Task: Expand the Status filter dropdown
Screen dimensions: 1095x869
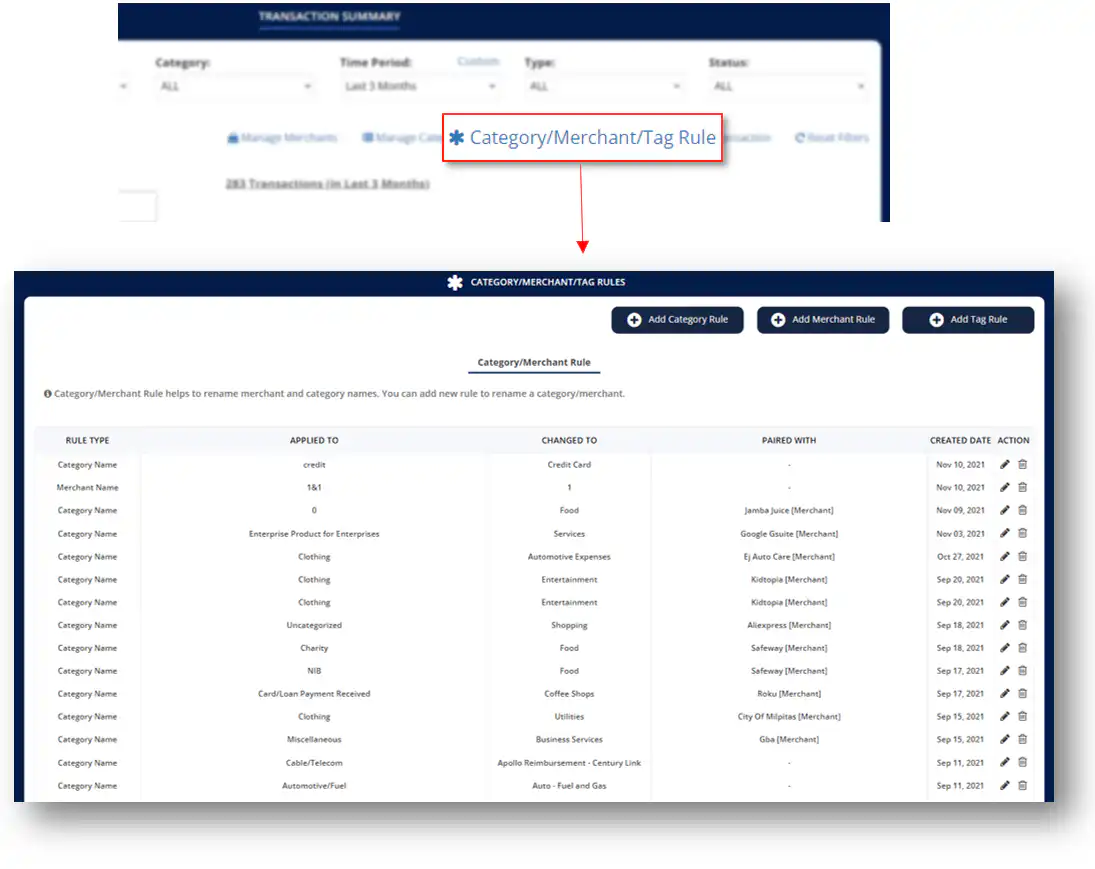Action: [x=788, y=87]
